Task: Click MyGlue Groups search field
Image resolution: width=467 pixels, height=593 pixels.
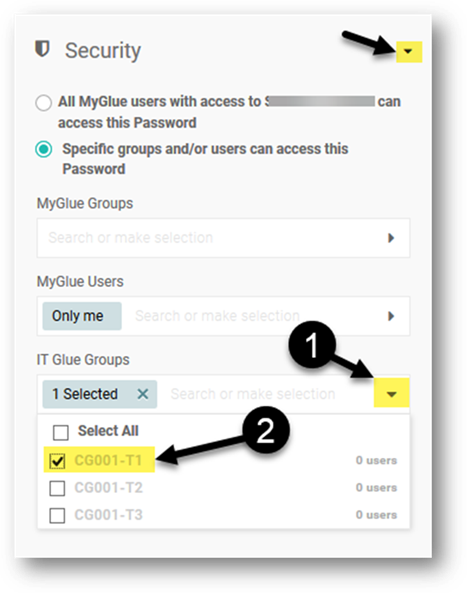Action: (223, 238)
